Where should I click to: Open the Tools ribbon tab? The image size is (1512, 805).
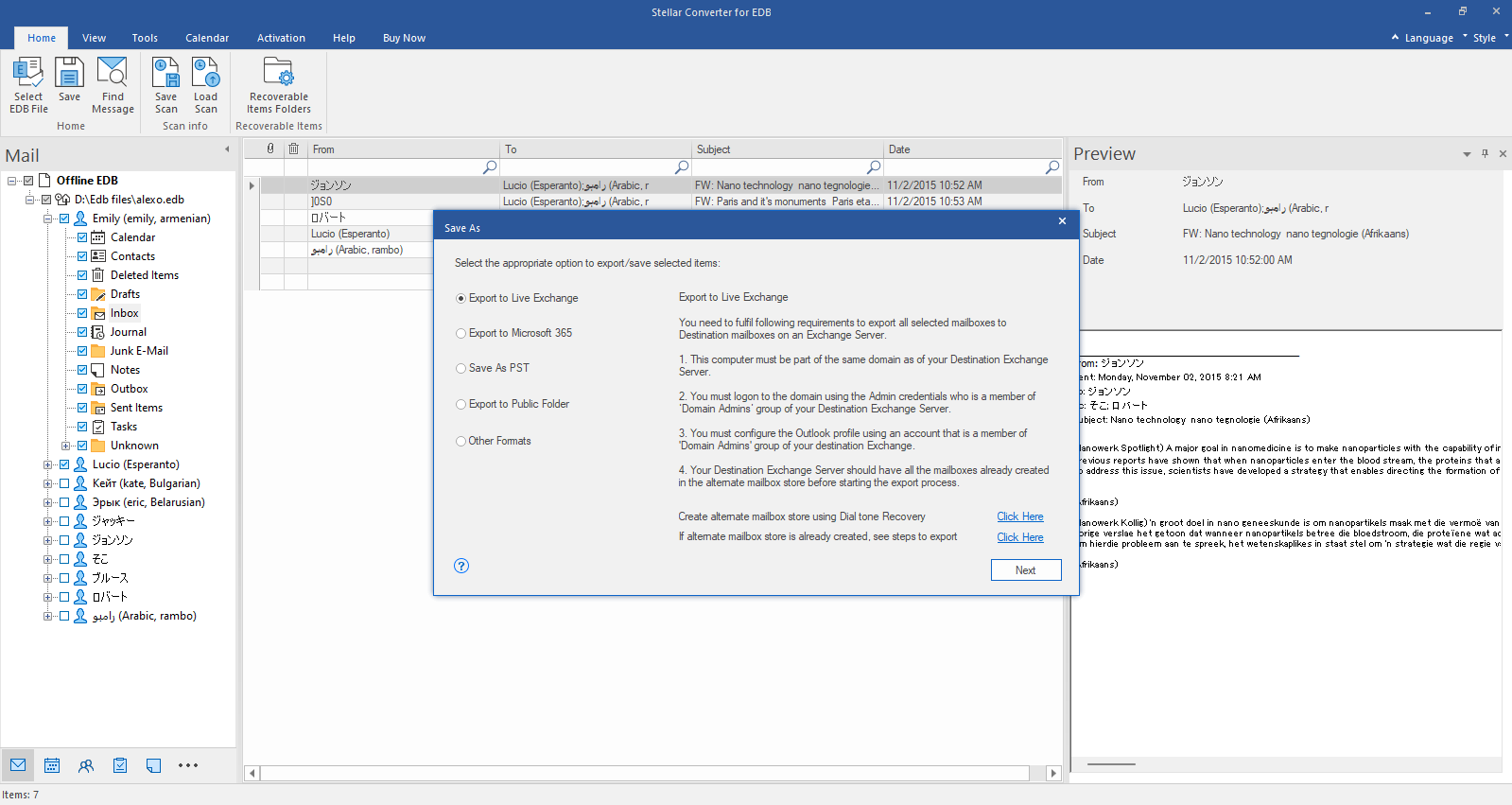tap(145, 38)
